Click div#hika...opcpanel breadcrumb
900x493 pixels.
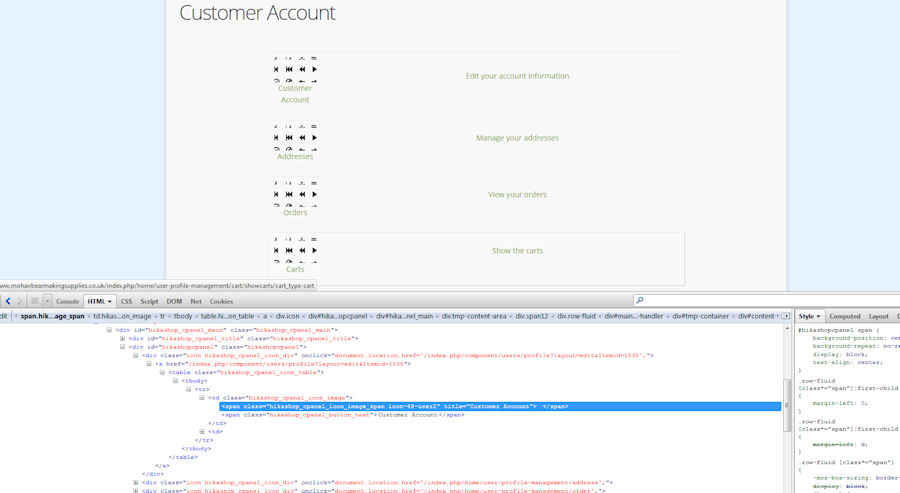(338, 316)
